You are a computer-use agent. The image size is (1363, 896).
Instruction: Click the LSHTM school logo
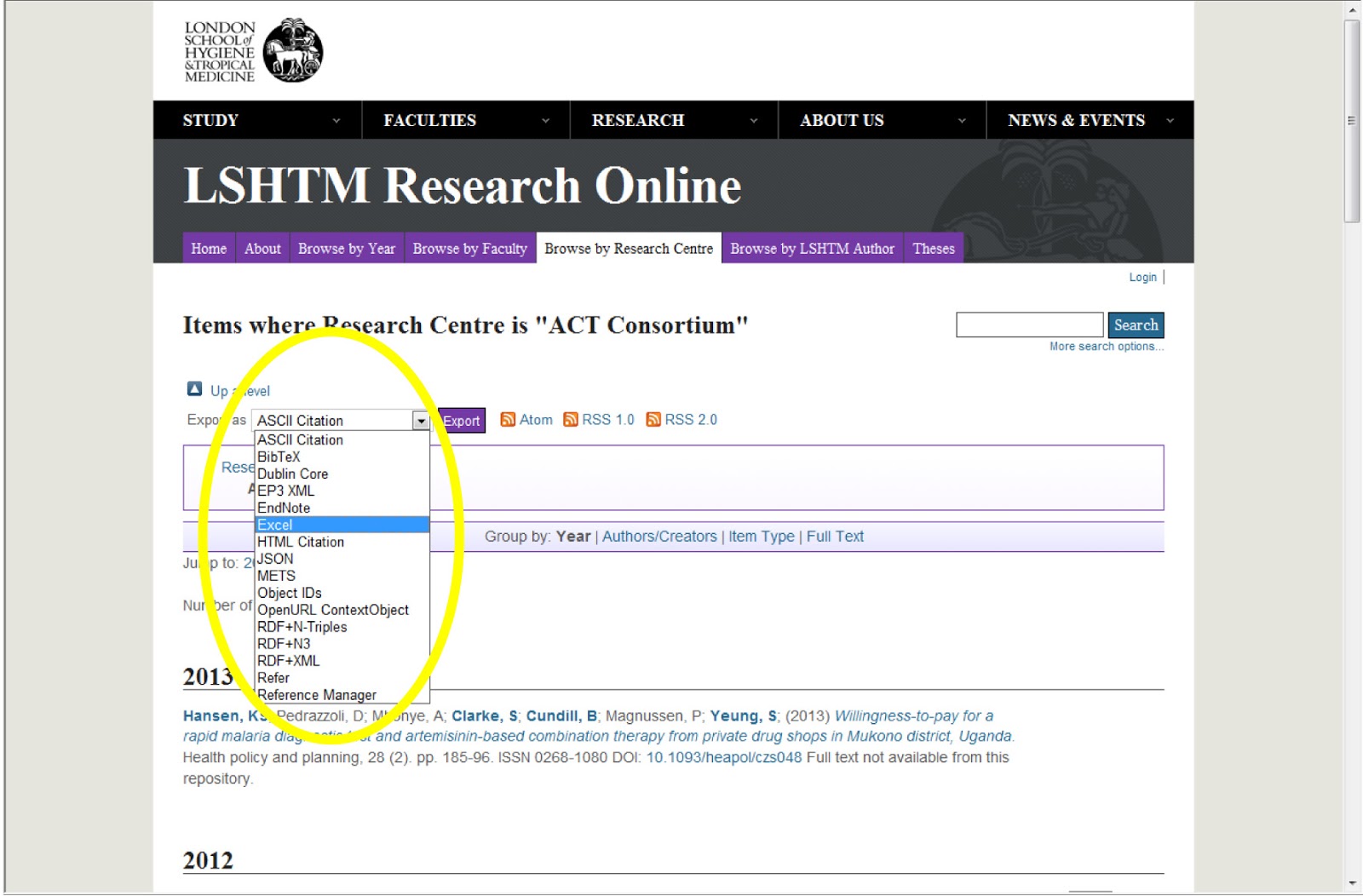[254, 51]
